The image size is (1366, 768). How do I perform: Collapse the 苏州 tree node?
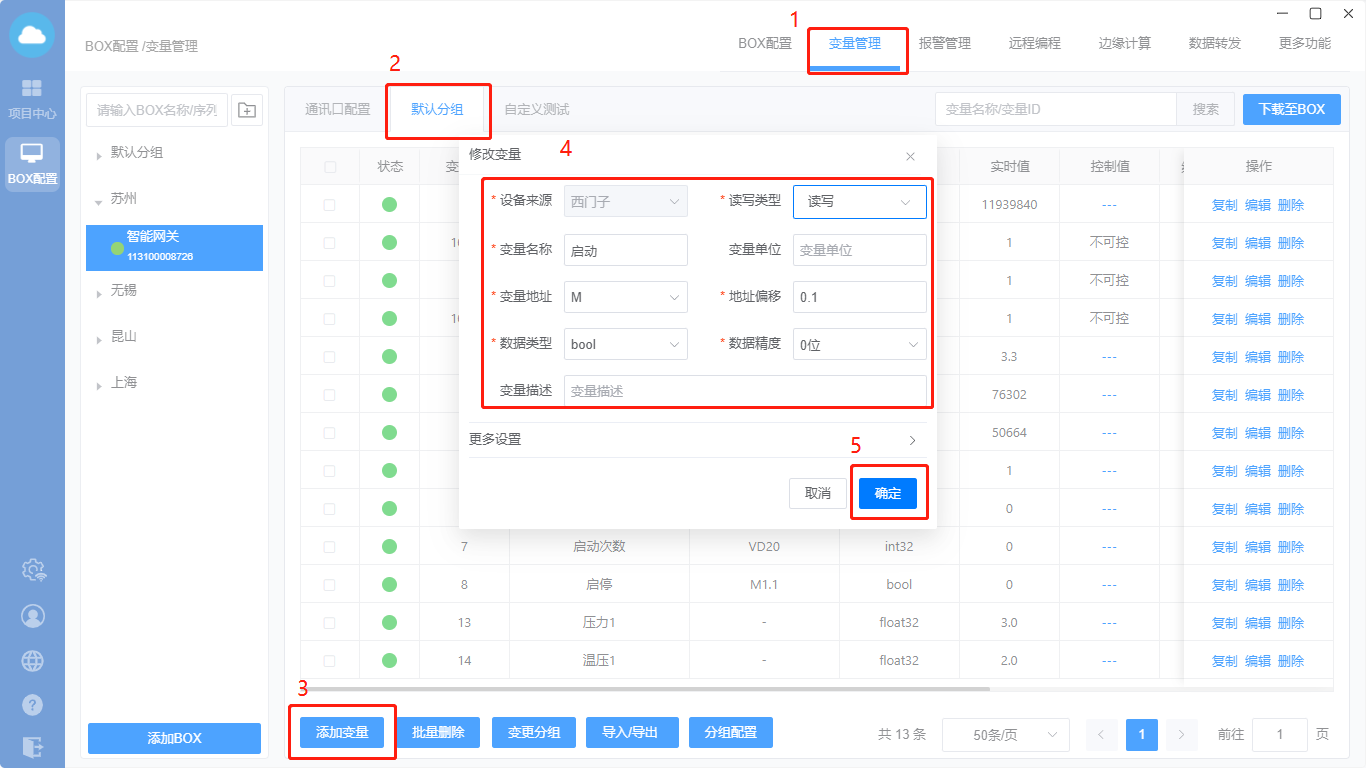click(x=99, y=202)
